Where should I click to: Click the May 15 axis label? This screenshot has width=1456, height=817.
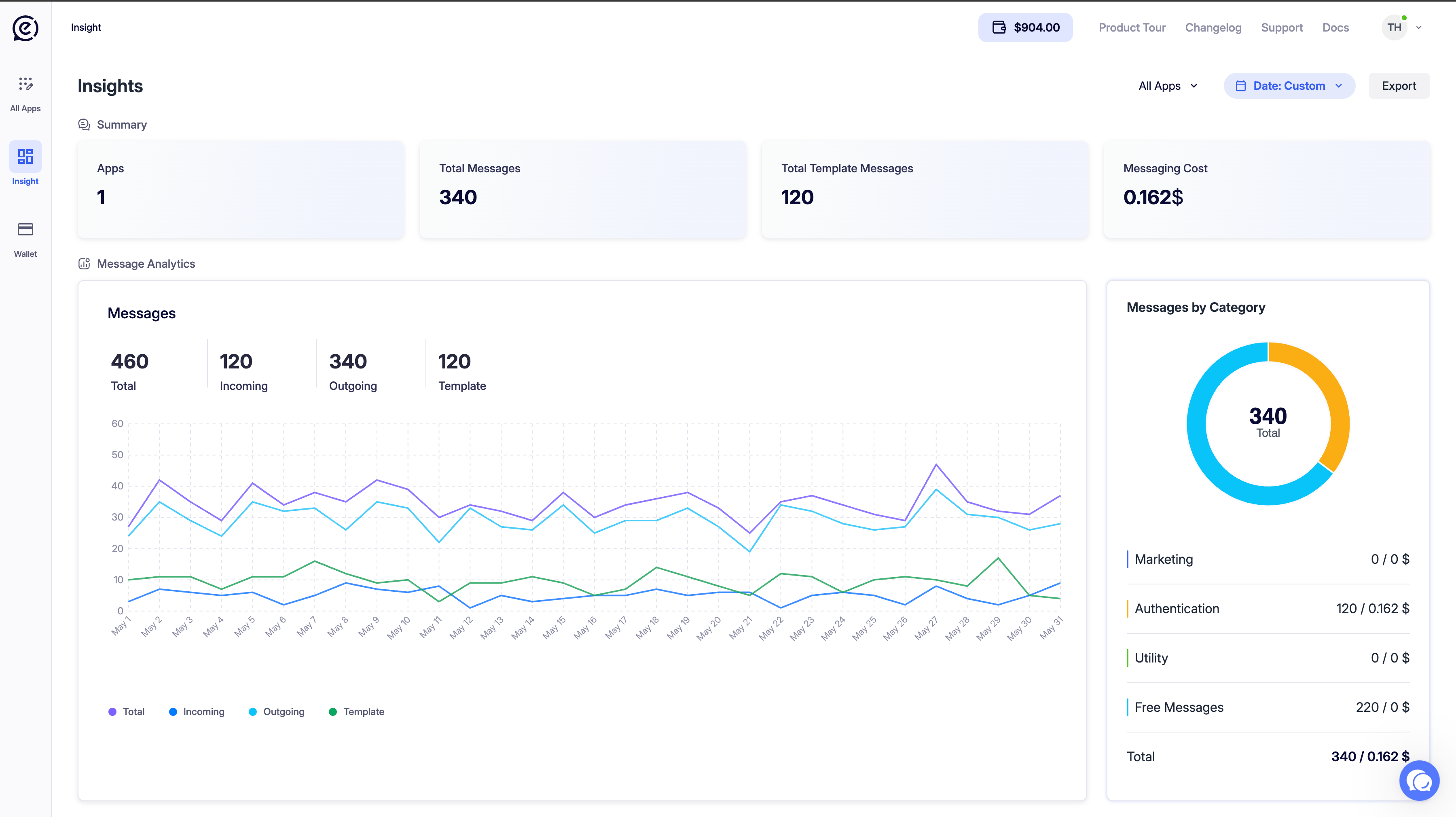tap(554, 628)
